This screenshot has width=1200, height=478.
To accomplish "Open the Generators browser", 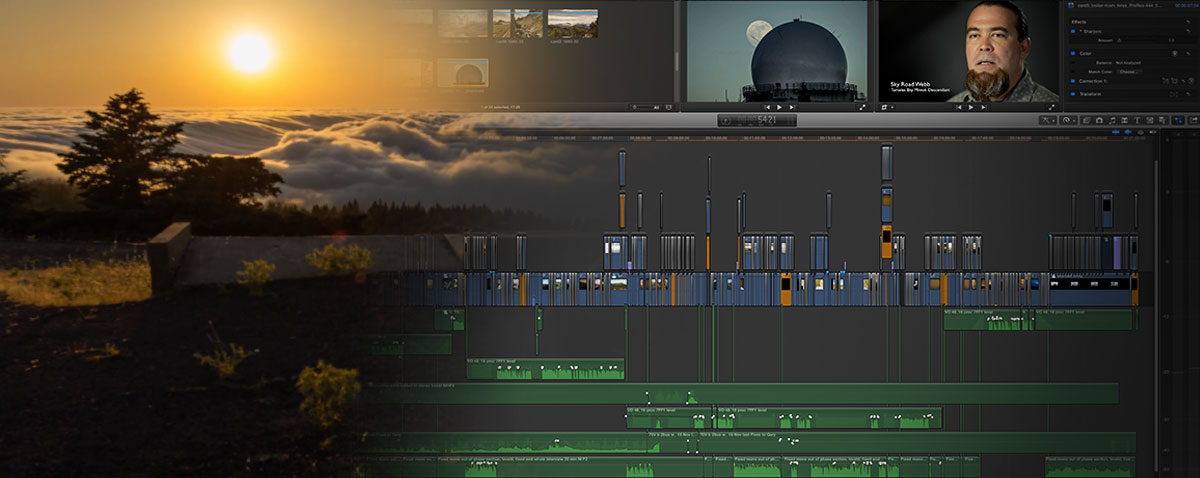I will (x=1150, y=120).
